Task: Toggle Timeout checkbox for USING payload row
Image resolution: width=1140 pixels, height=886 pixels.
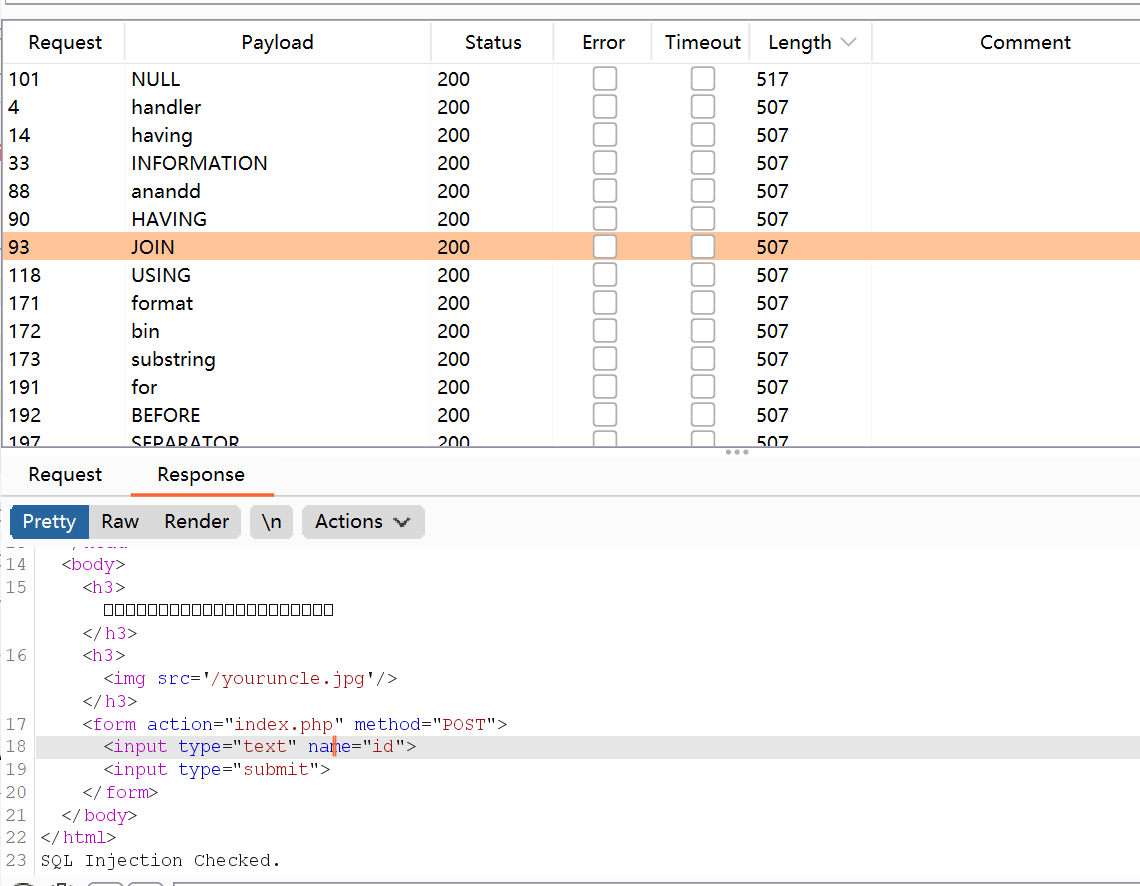Action: tap(703, 275)
